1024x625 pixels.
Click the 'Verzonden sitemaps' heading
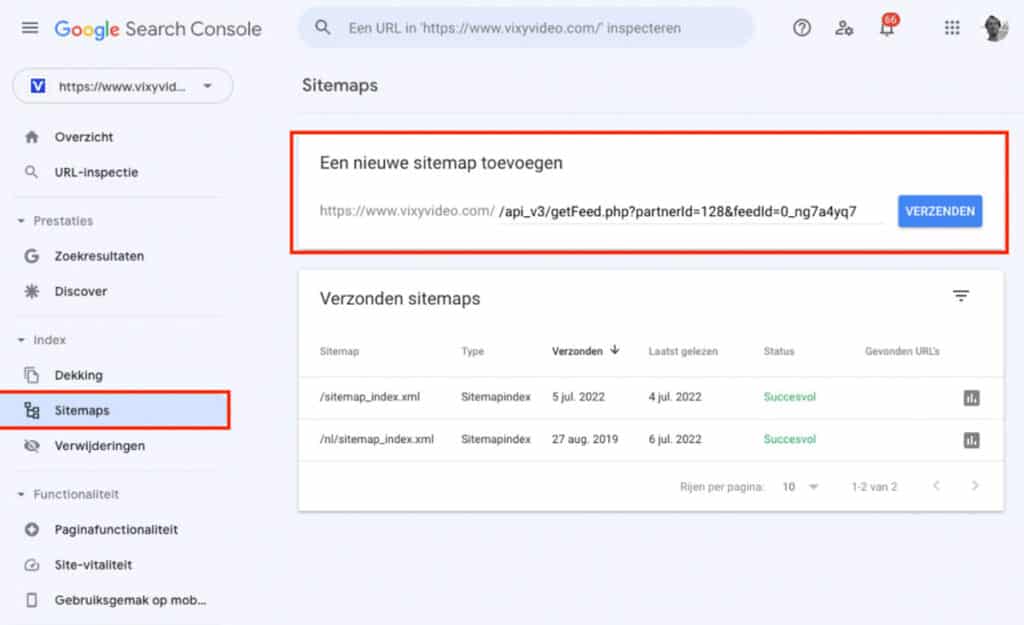(x=400, y=298)
